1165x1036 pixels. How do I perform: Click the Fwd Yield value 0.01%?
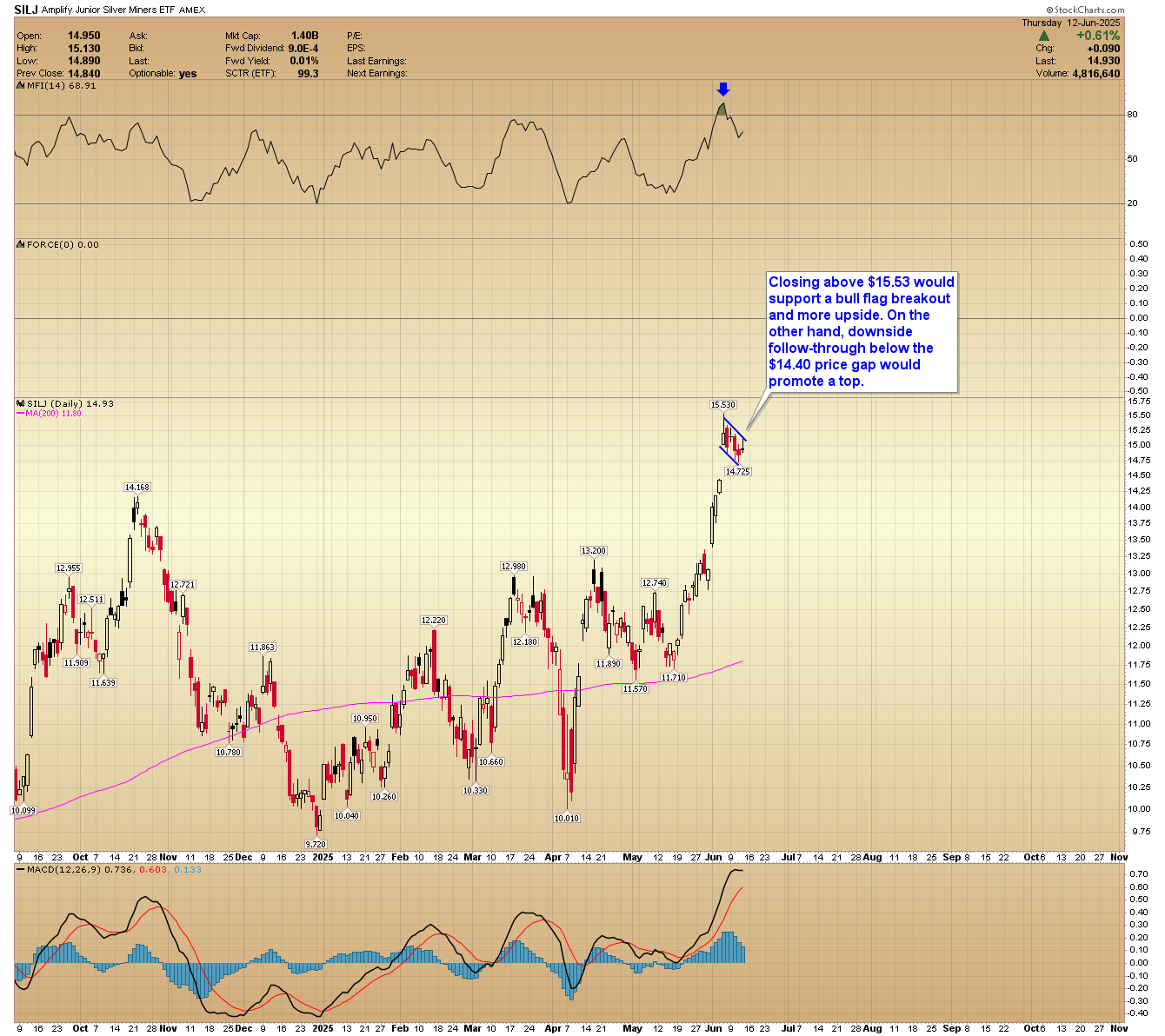point(304,61)
